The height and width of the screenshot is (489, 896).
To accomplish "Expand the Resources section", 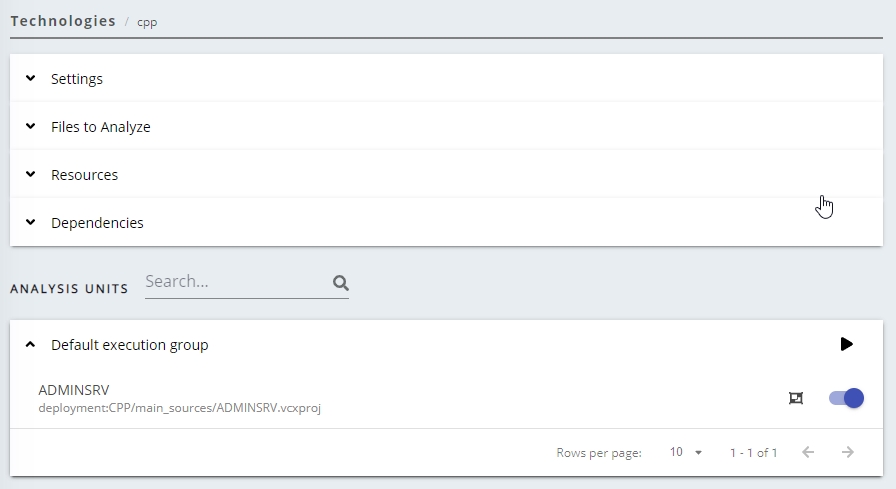I will 31,175.
